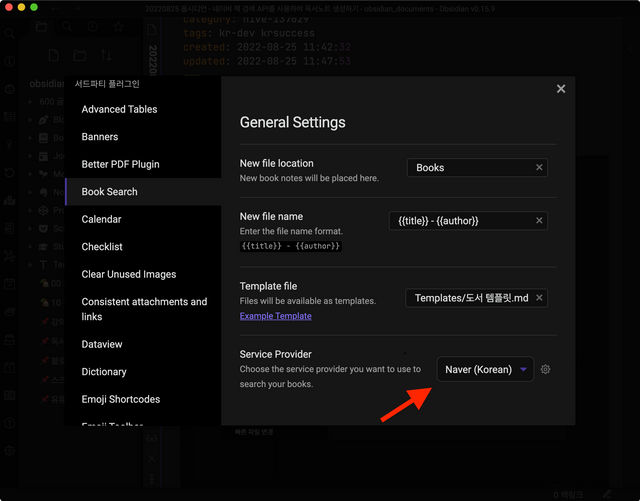Select Clear Unused Images plugin
The width and height of the screenshot is (640, 501).
(x=143, y=274)
